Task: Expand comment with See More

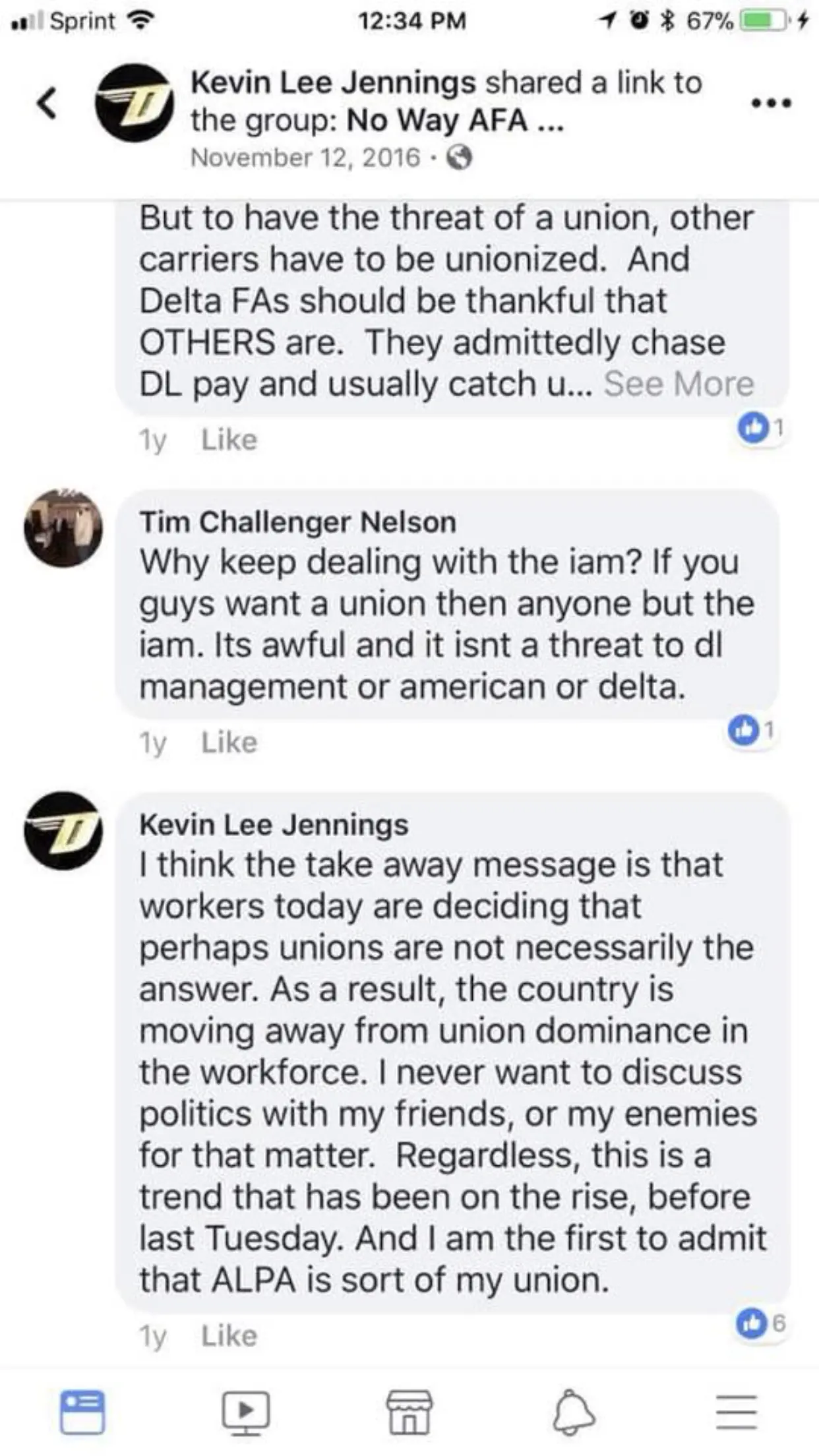Action: pos(679,384)
